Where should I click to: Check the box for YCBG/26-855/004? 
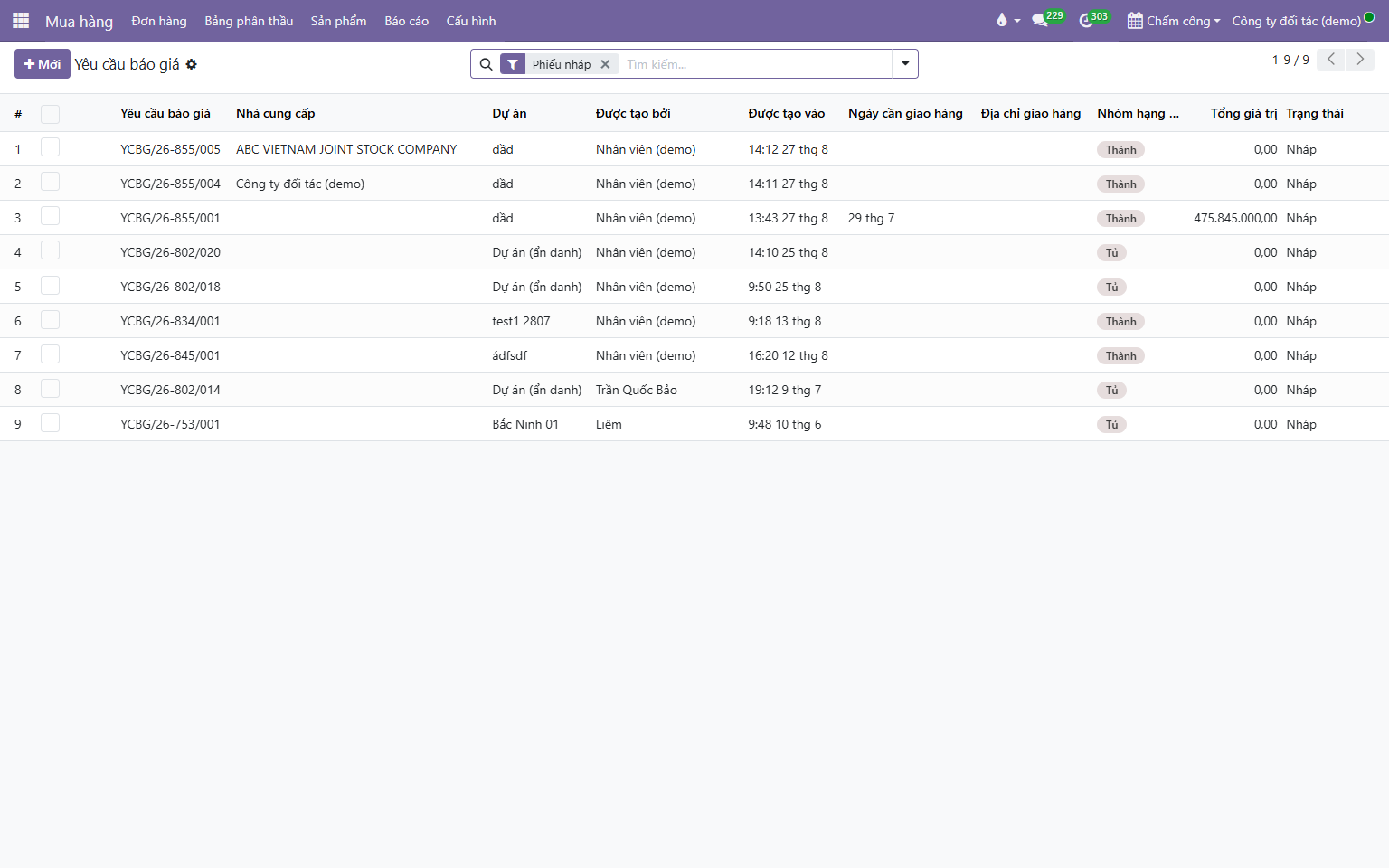[50, 183]
